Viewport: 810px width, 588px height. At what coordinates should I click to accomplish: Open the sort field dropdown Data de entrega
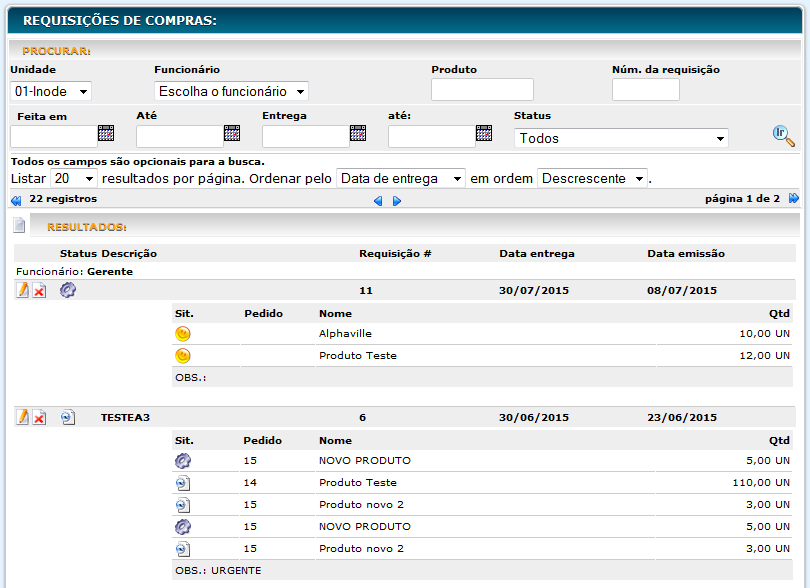click(401, 178)
